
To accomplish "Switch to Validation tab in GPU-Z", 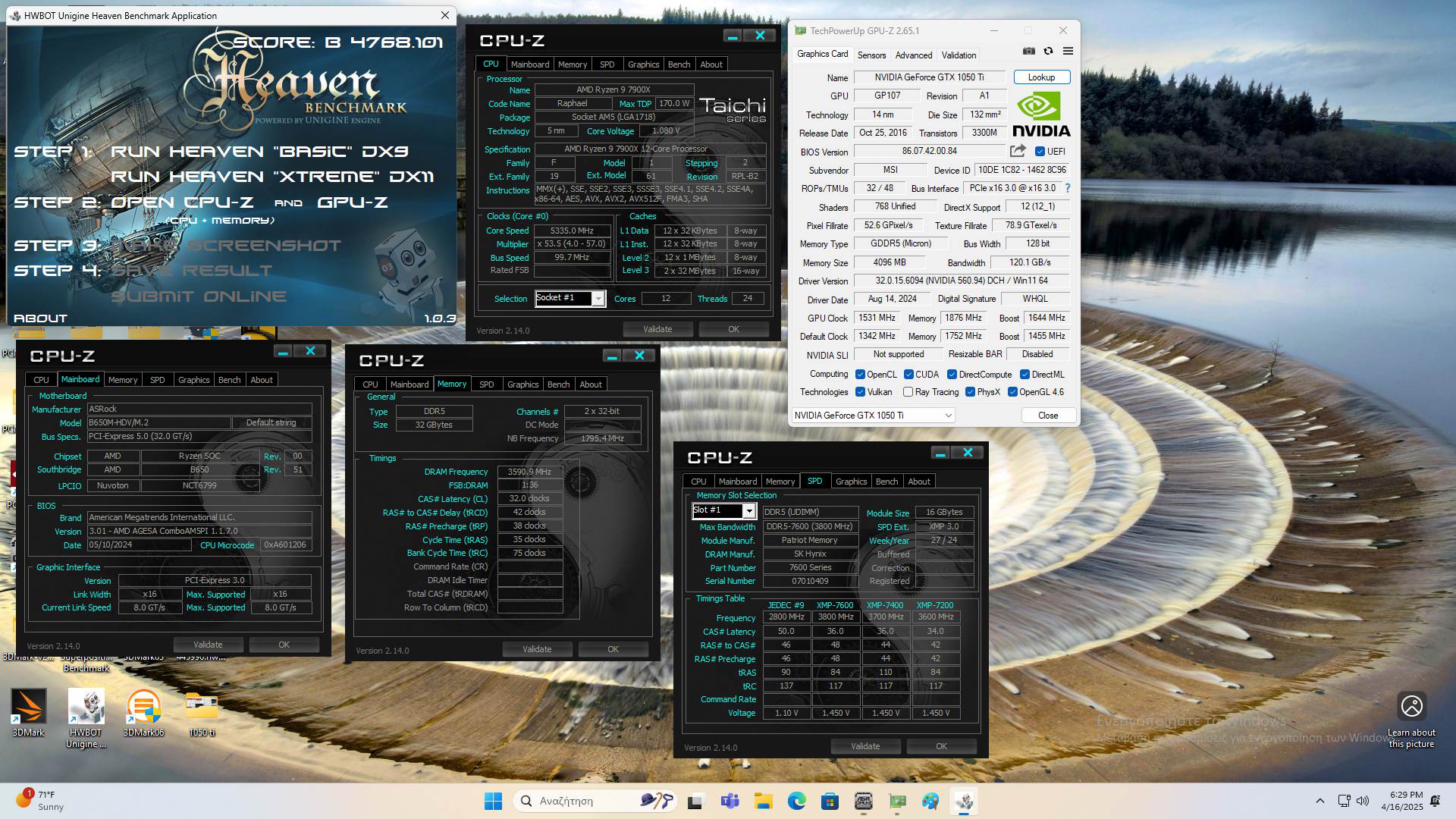I will tap(959, 55).
